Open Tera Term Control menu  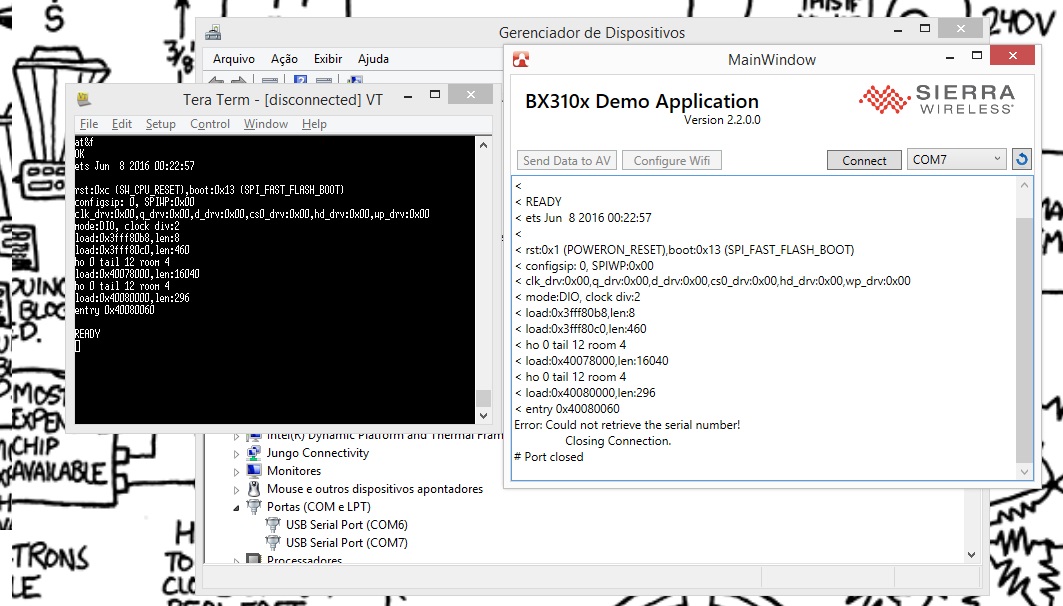point(210,123)
